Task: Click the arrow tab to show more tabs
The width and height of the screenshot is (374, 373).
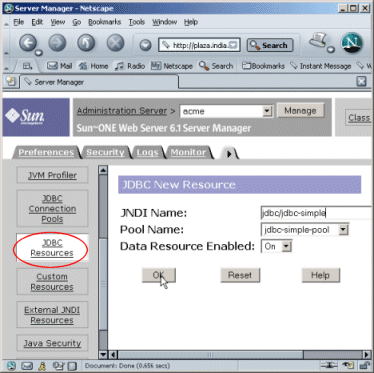Action: pos(229,153)
